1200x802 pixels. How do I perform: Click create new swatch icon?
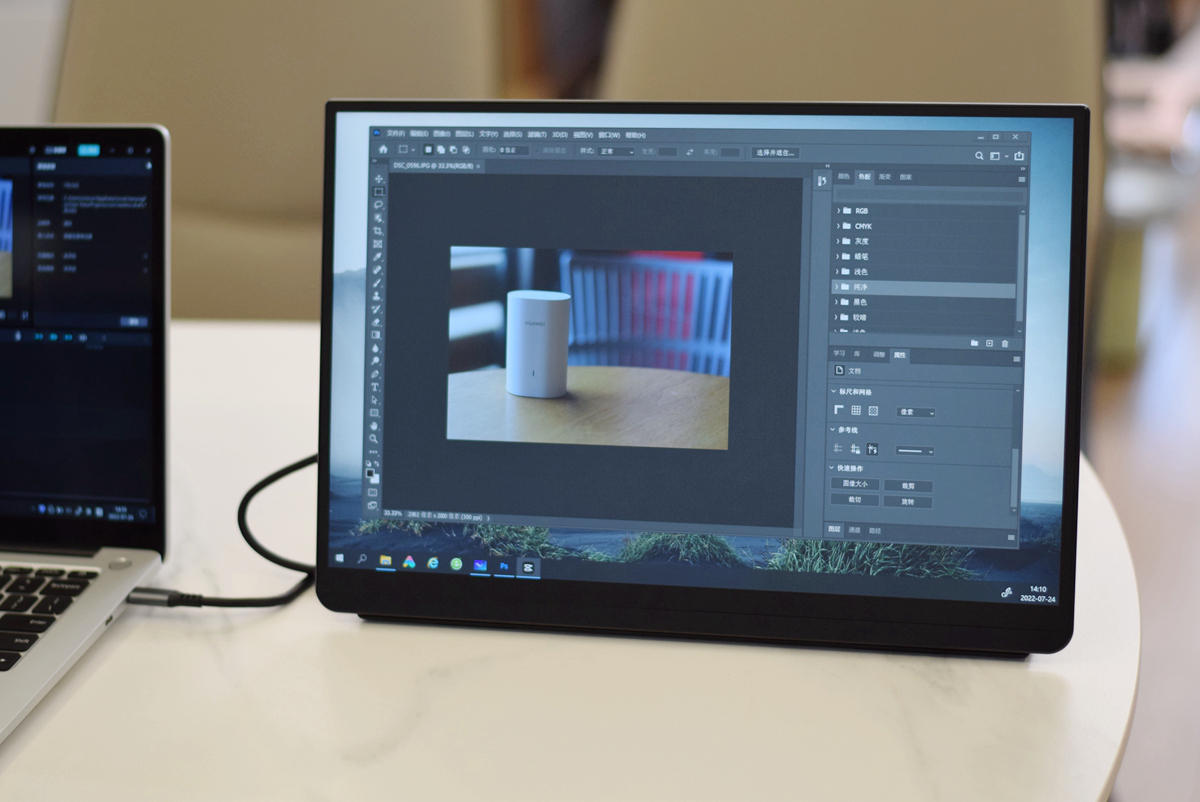pyautogui.click(x=989, y=343)
